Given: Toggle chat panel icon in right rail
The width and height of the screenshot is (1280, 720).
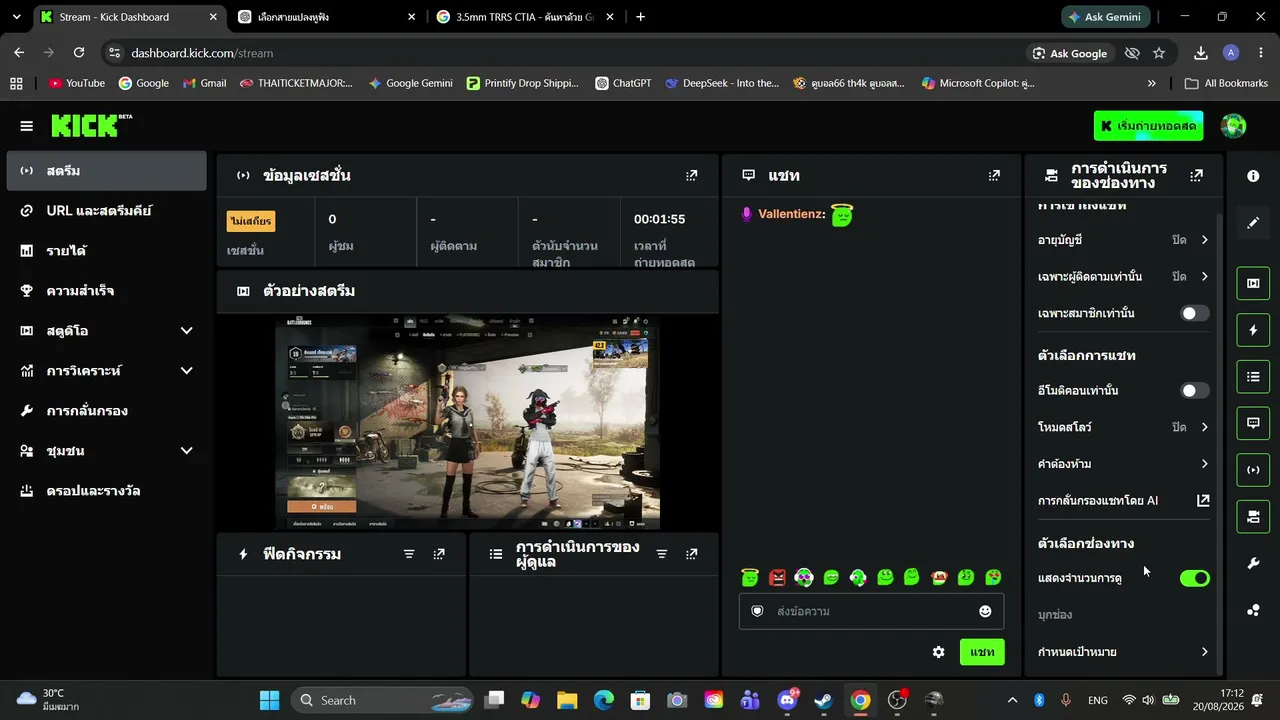Looking at the screenshot, I should [x=1253, y=423].
